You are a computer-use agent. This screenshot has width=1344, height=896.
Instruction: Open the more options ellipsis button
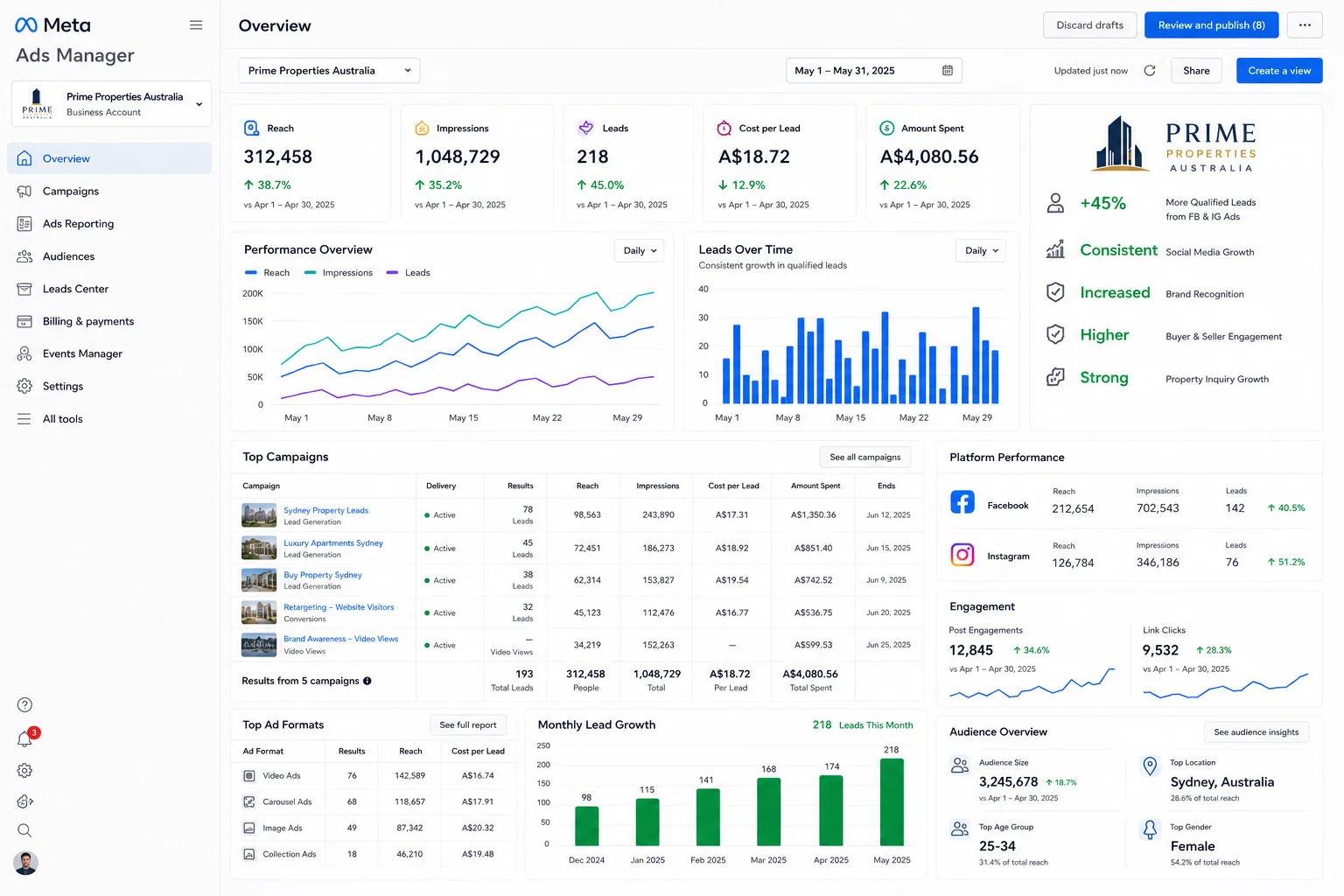(x=1305, y=25)
